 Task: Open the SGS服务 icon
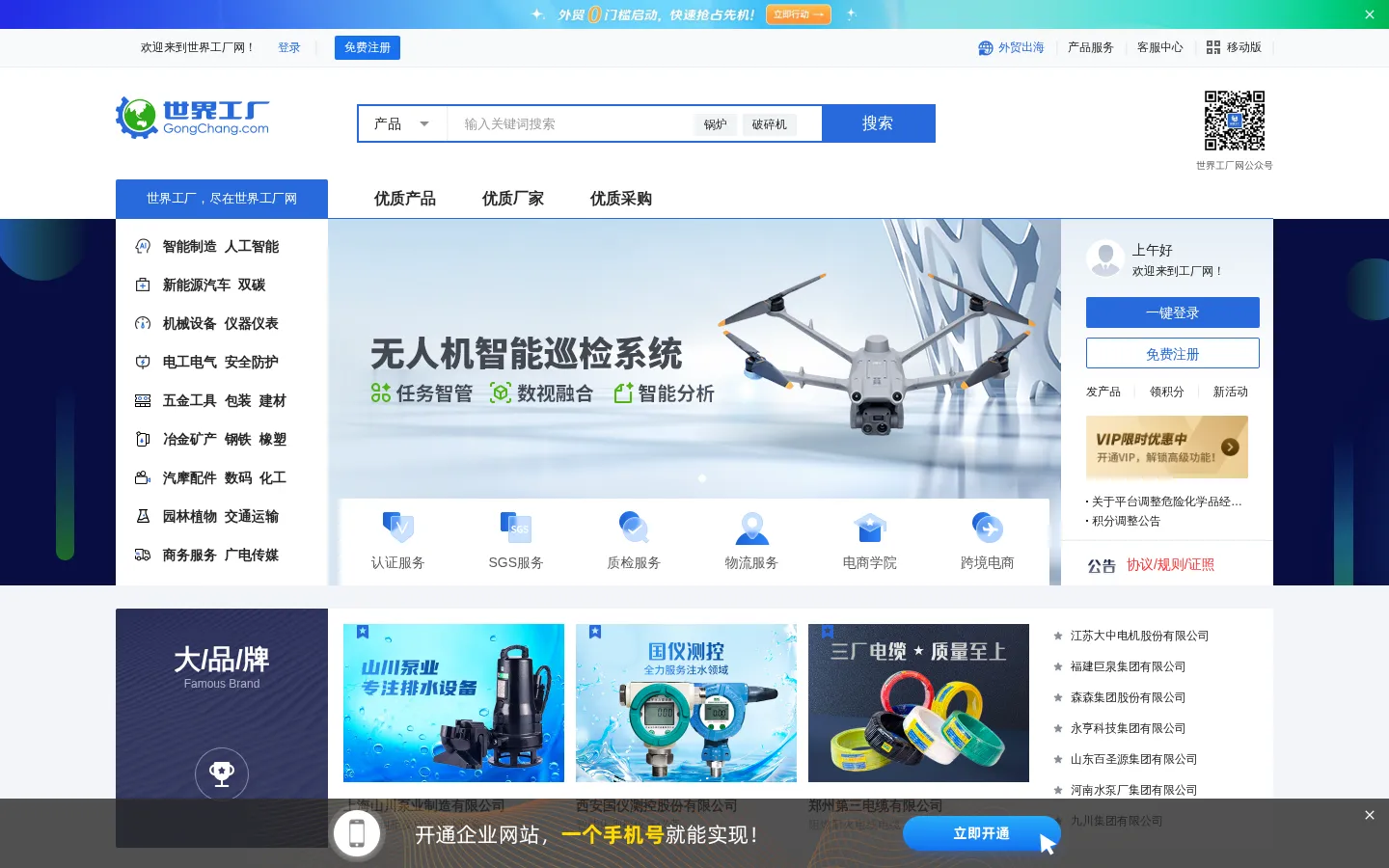(516, 528)
